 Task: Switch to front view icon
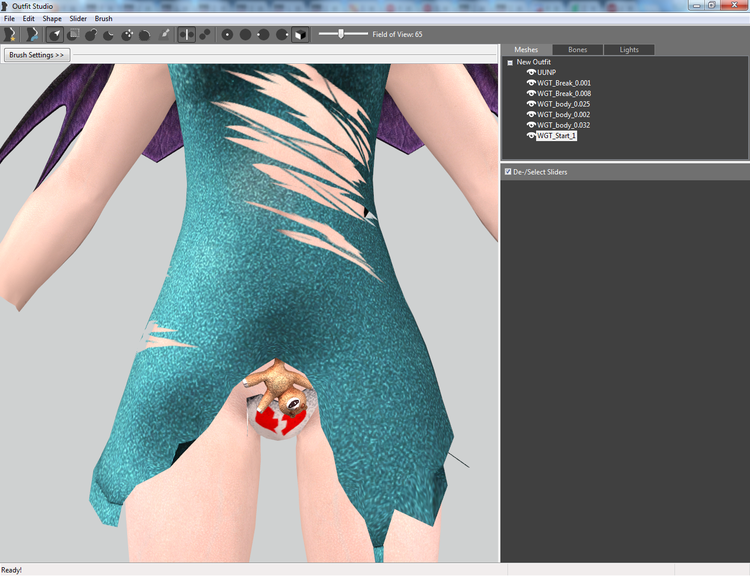click(x=227, y=34)
